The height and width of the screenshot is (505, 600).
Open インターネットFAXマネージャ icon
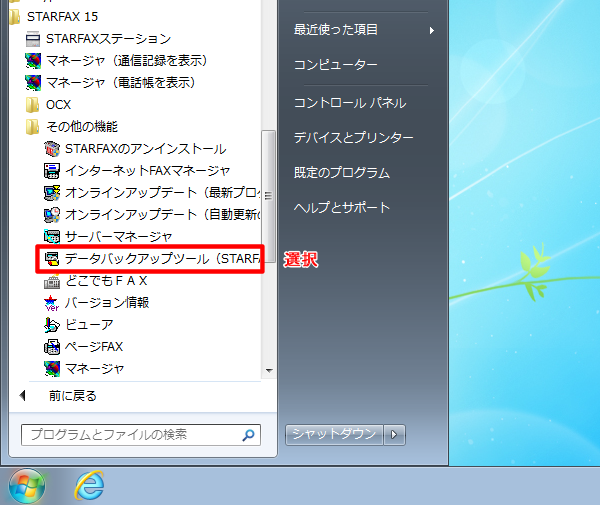tap(52, 170)
